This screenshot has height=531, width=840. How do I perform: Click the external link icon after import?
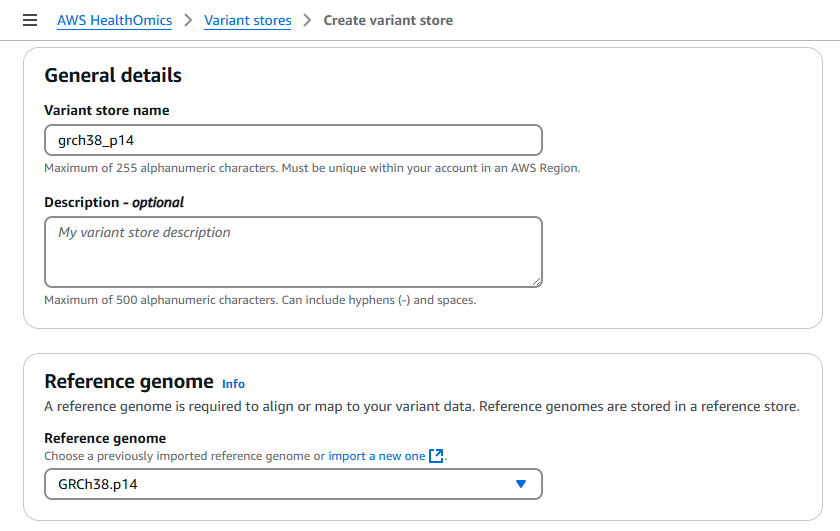(x=436, y=456)
